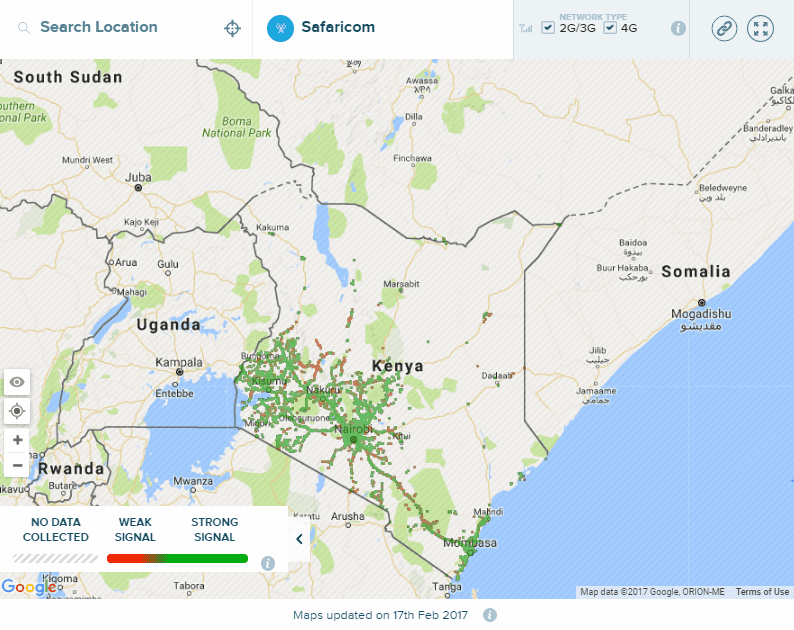The height and width of the screenshot is (630, 794).
Task: Click the 'Malindi' town label
Action: click(488, 511)
